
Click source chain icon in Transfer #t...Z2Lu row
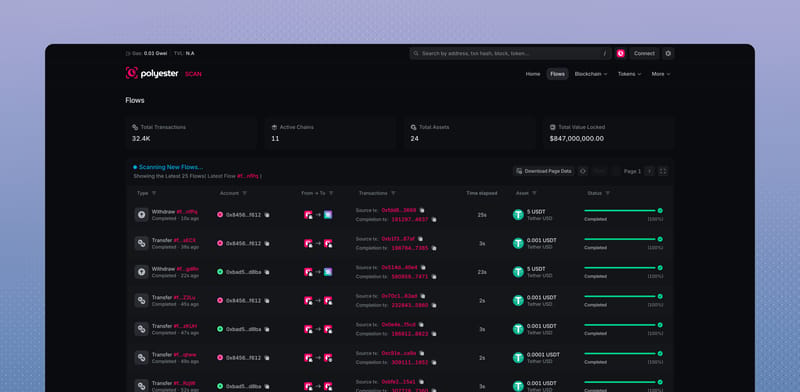point(308,301)
